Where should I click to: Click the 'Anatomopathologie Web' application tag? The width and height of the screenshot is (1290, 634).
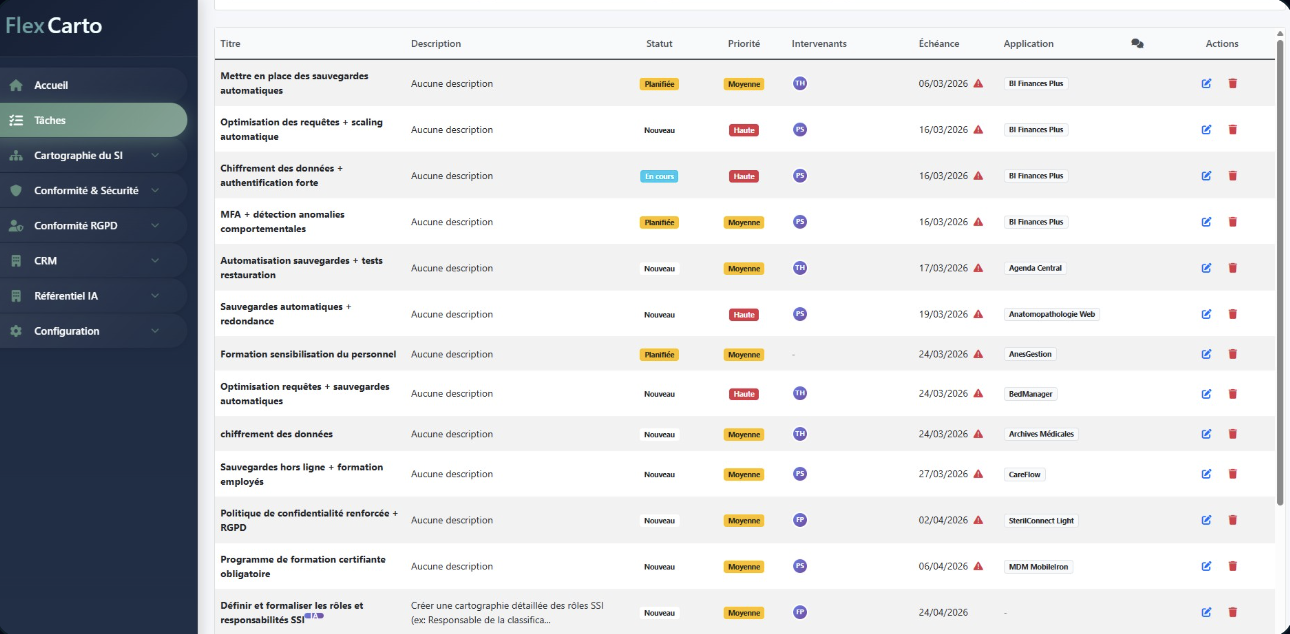(1051, 314)
